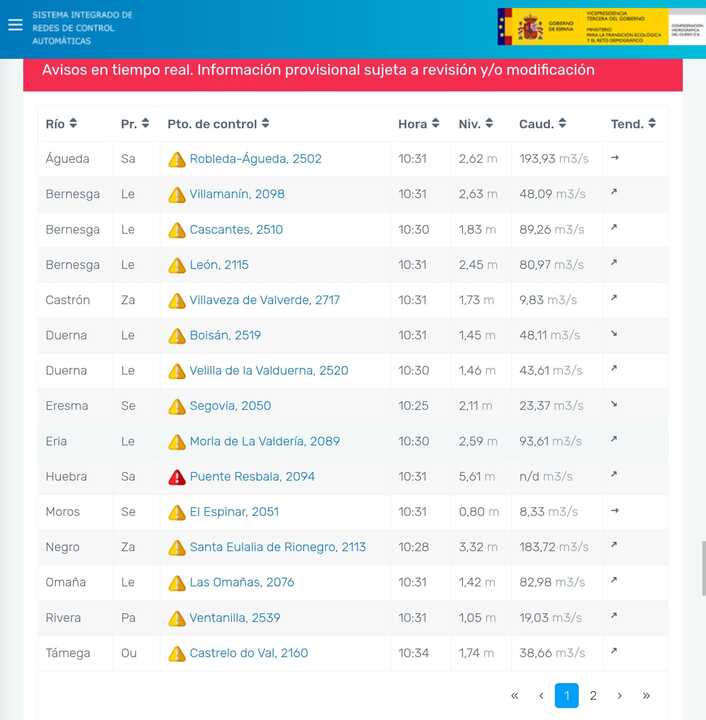Click warning icon for León row

[x=177, y=265]
